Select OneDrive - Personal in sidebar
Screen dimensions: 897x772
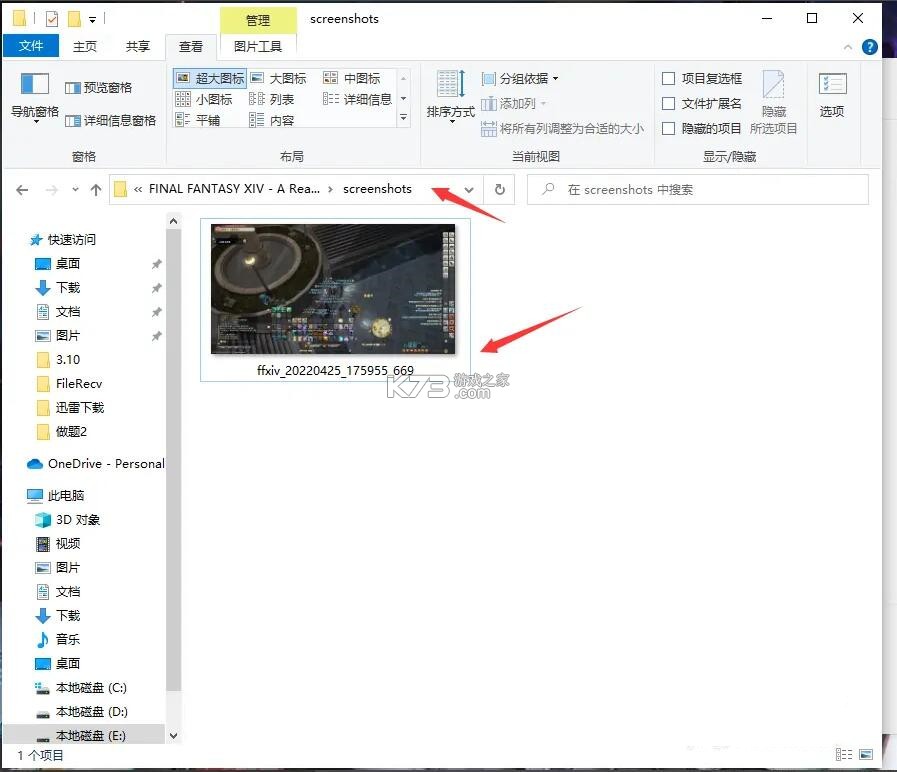95,464
